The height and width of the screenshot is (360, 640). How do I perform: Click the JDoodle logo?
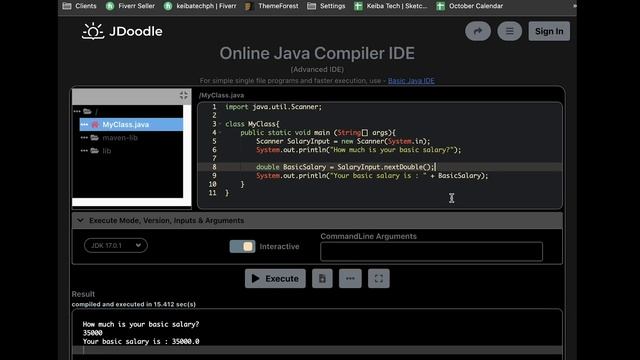coord(122,31)
